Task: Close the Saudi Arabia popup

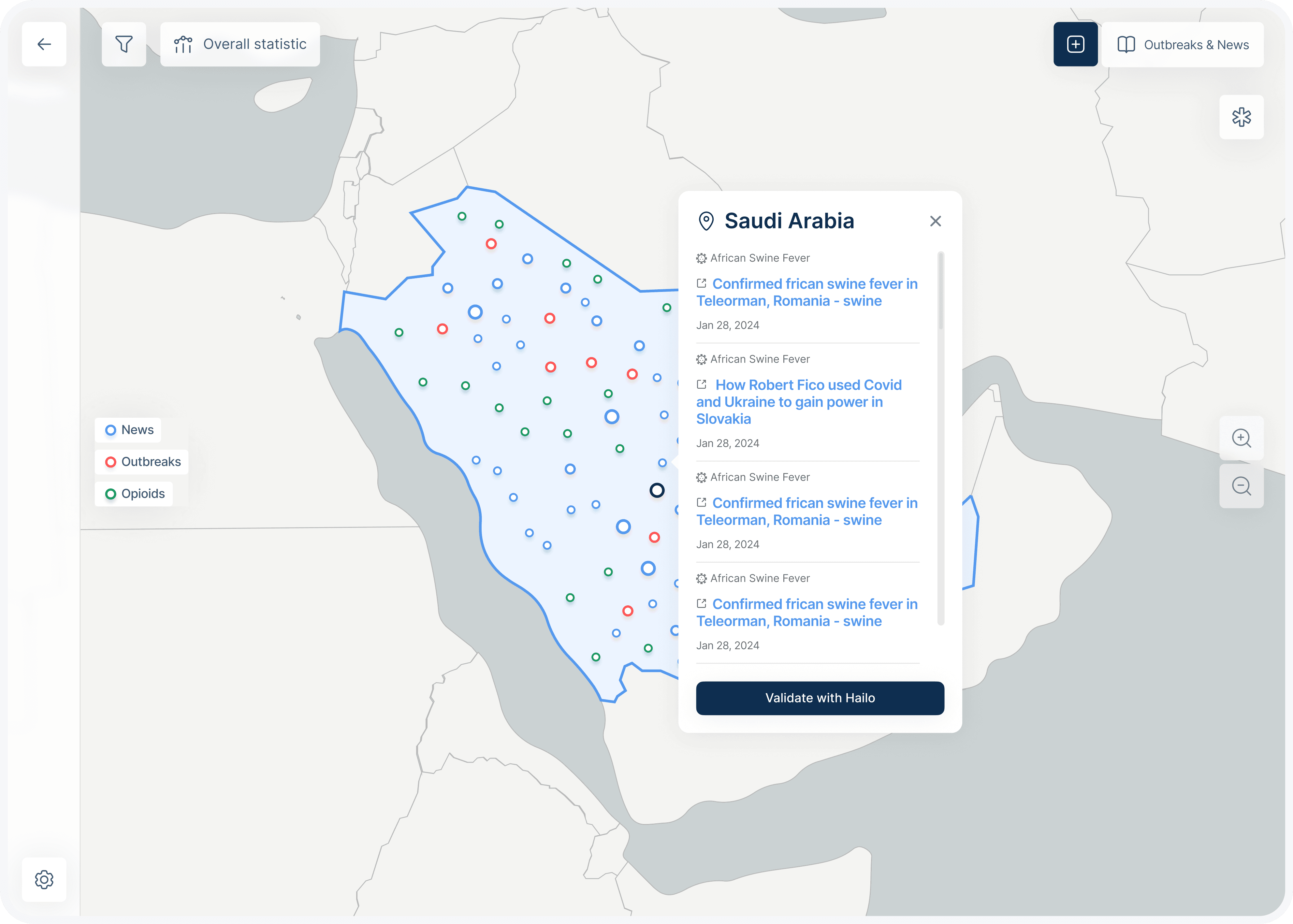Action: click(x=936, y=221)
